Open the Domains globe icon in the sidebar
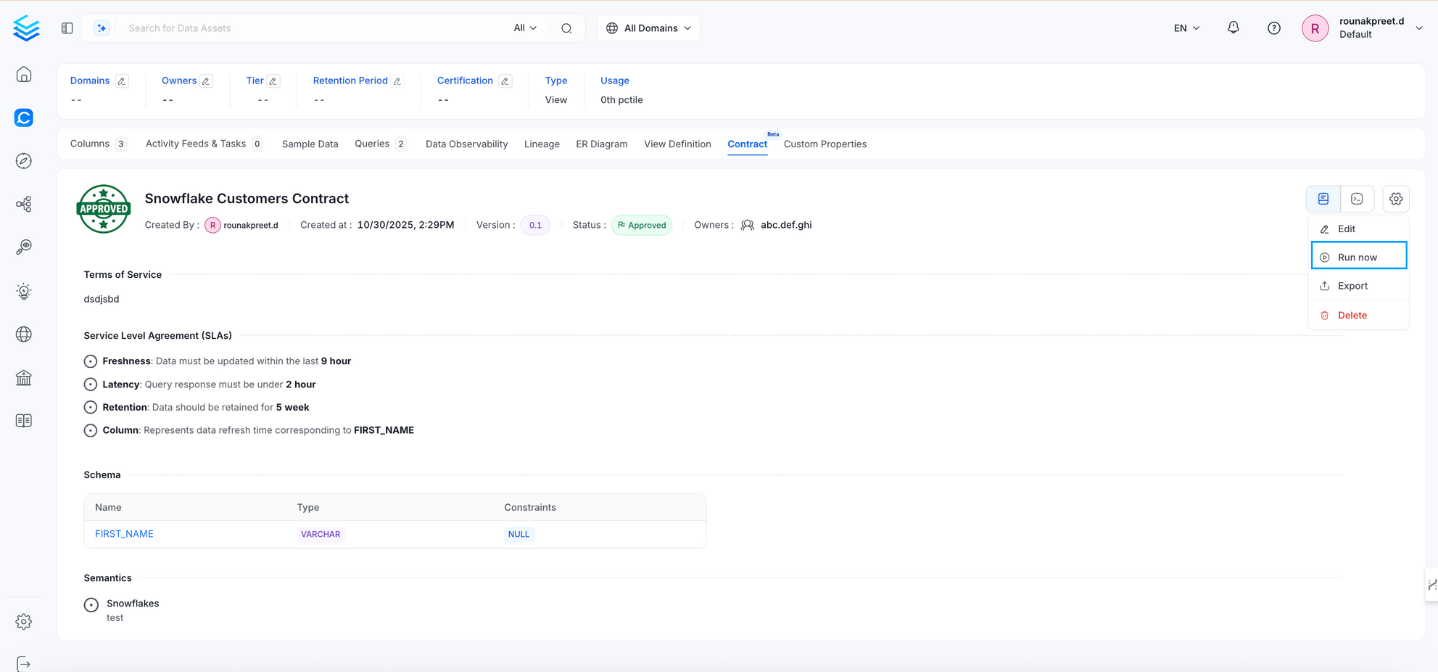 [24, 334]
